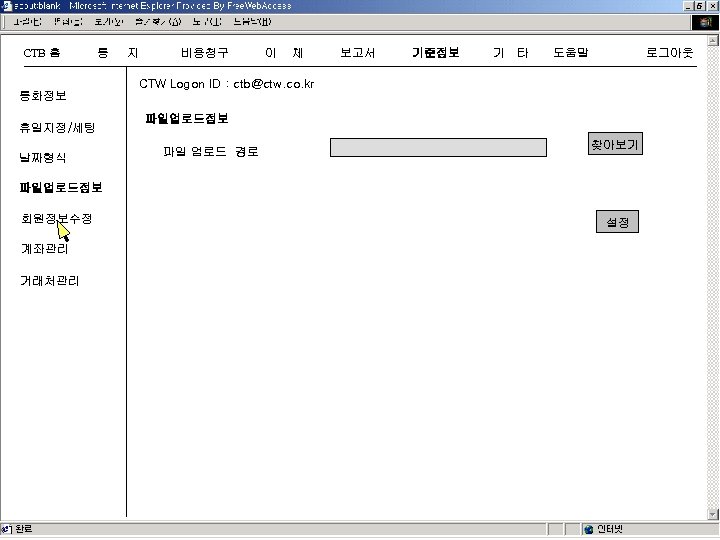
Task: Open 거래처관리 client management
Action: [x=50, y=281]
